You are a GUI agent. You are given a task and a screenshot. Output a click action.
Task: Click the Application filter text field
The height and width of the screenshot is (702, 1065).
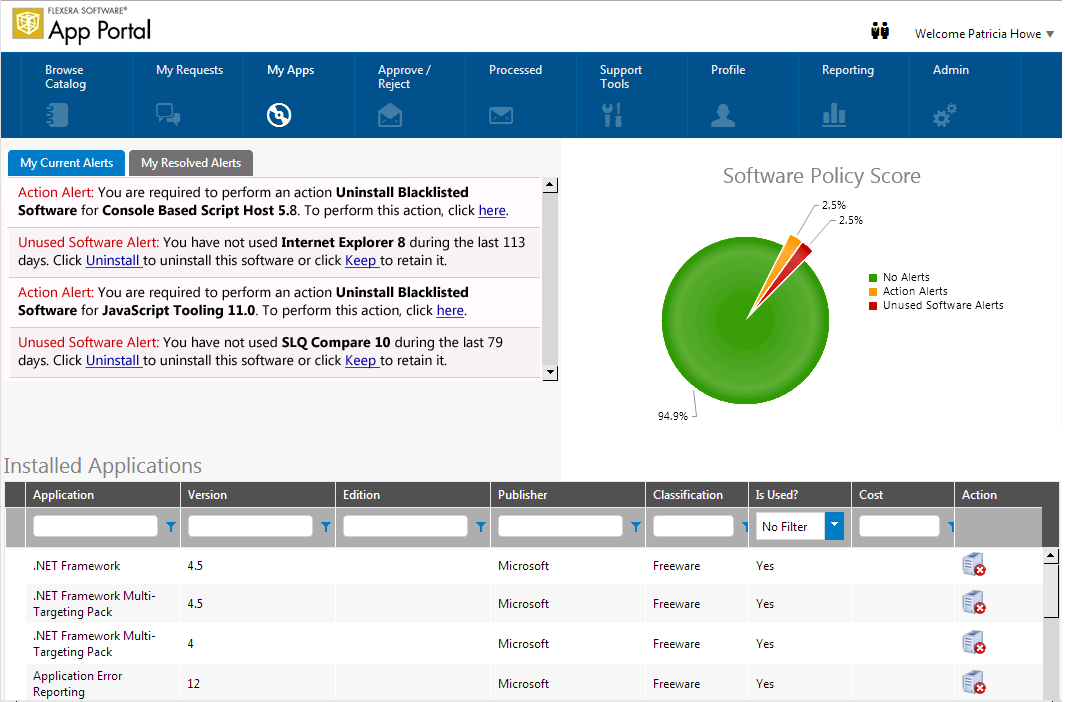(95, 526)
